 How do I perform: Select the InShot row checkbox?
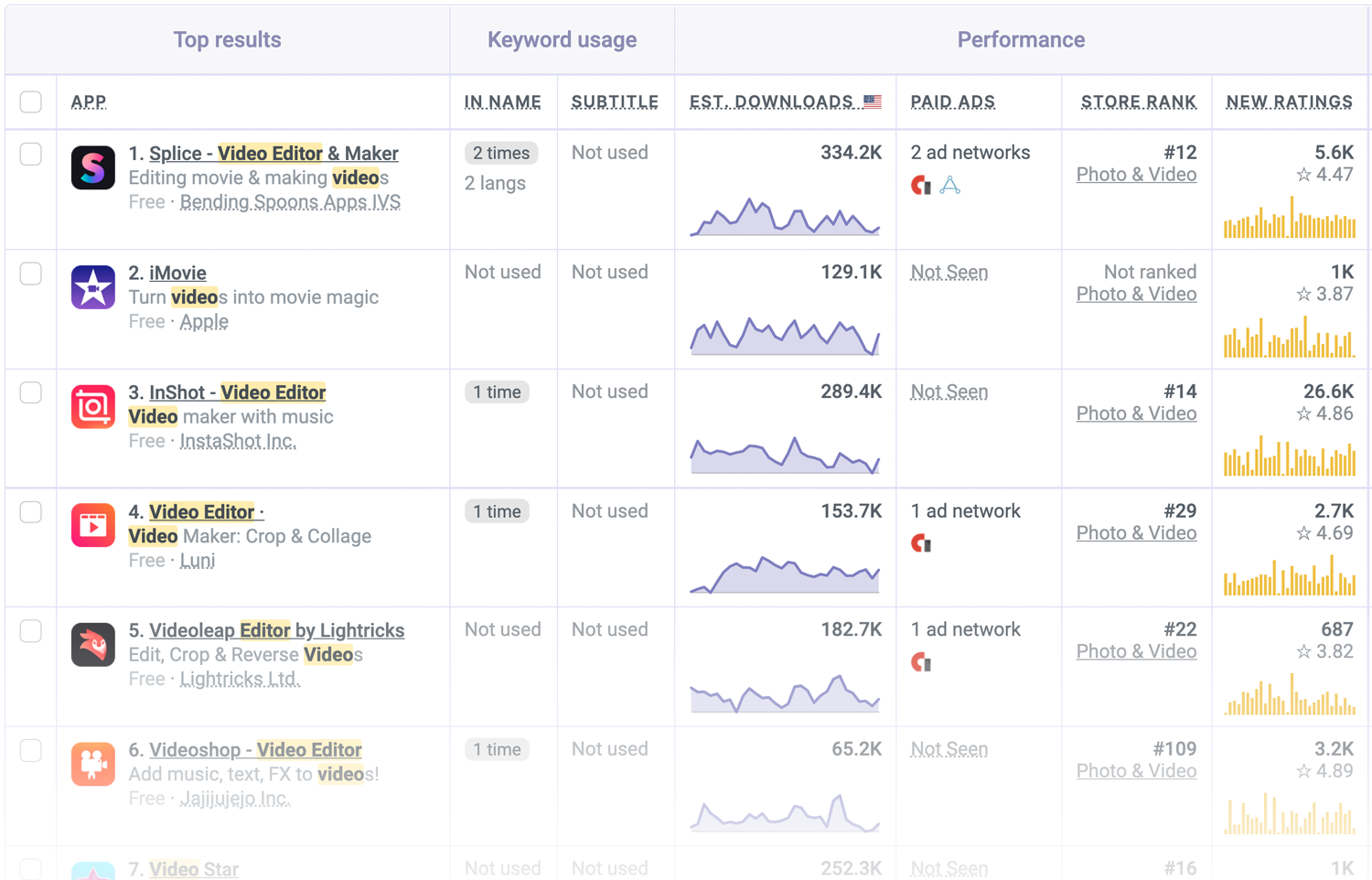point(31,392)
